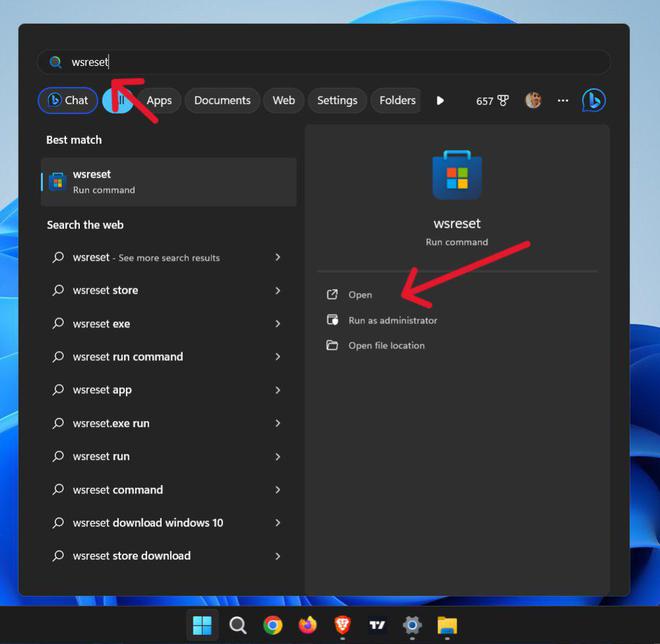Viewport: 660px width, 644px height.
Task: Click search icon beside 'wsreset command'
Action: click(58, 490)
